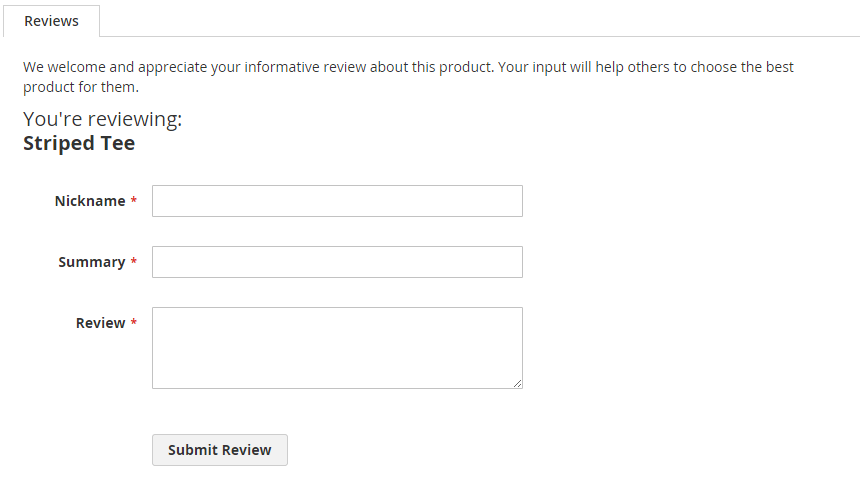866x493 pixels.
Task: Open the Reviews tab
Action: tap(51, 21)
